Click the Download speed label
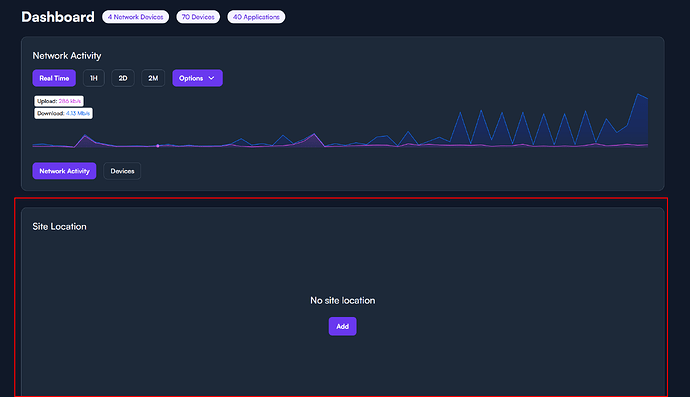690x397 pixels. coord(63,114)
